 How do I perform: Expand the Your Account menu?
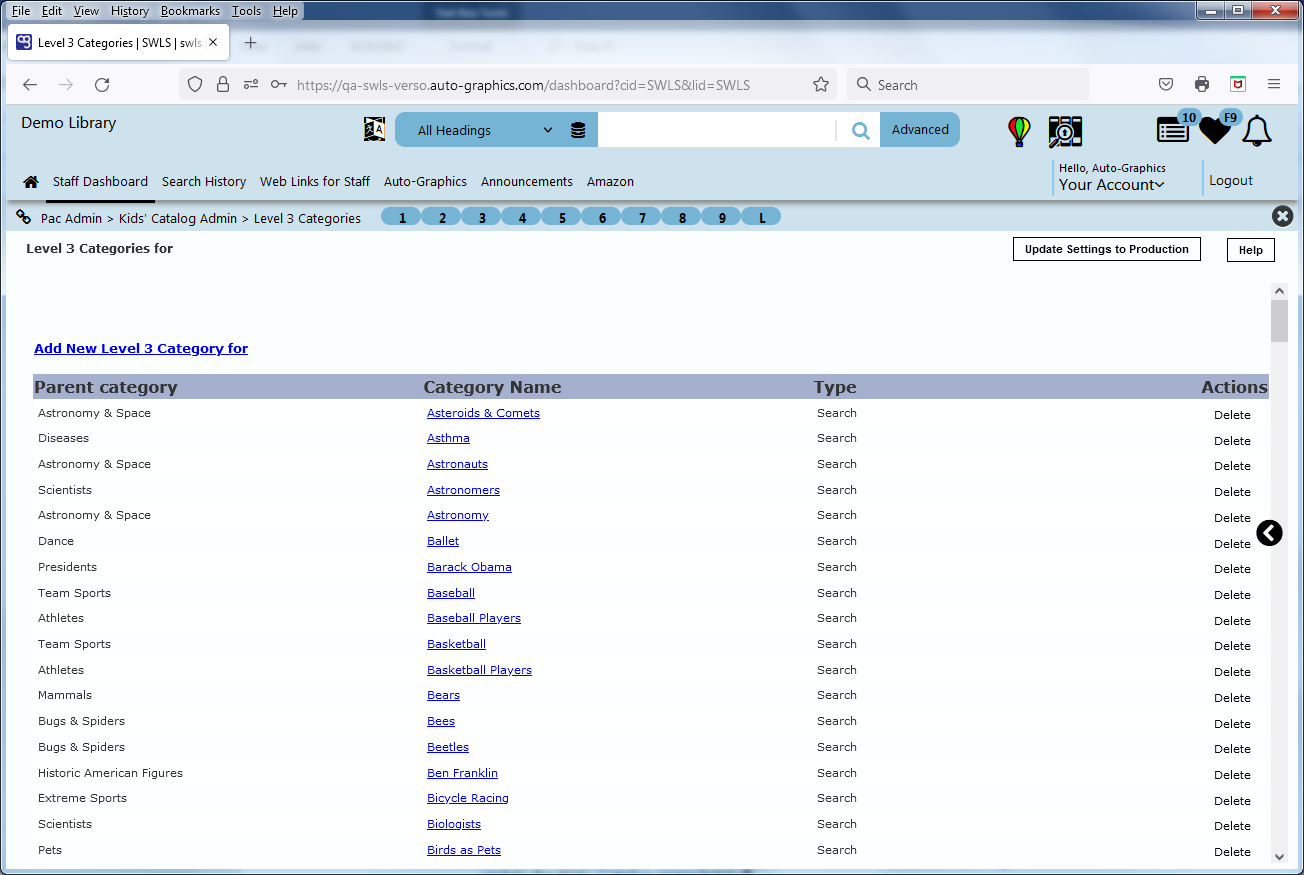[1111, 185]
